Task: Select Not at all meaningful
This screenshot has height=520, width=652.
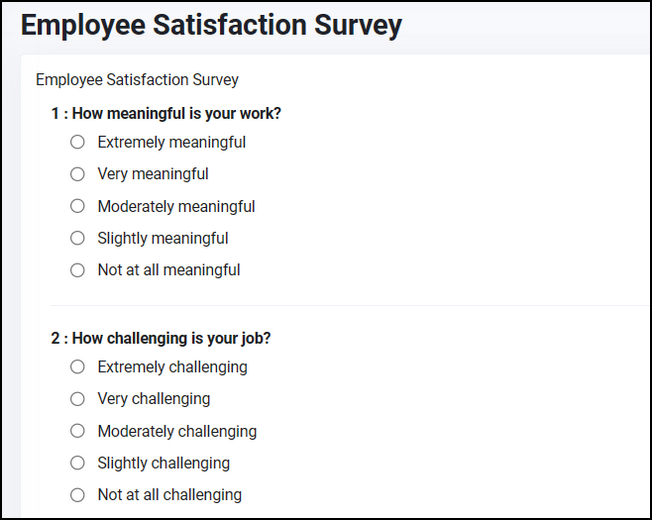Action: click(x=77, y=270)
